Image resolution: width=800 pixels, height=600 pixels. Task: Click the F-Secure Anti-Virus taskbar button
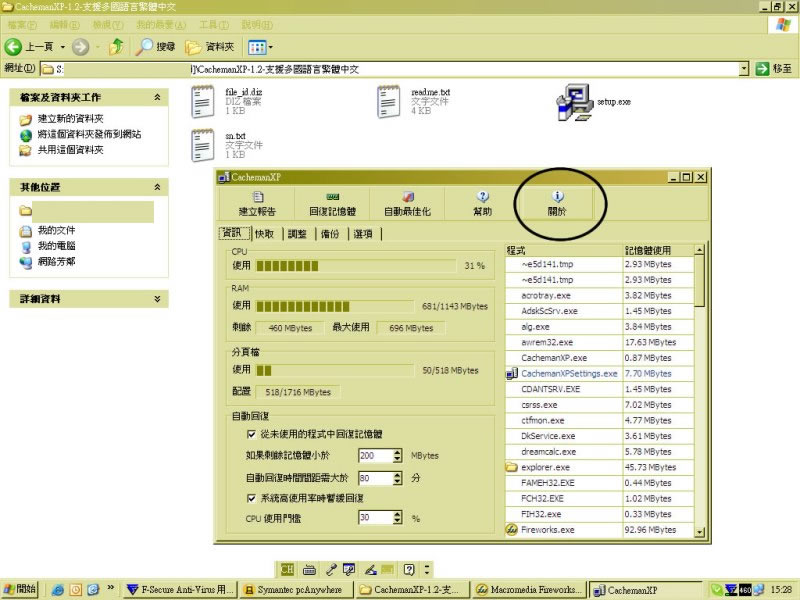click(181, 589)
